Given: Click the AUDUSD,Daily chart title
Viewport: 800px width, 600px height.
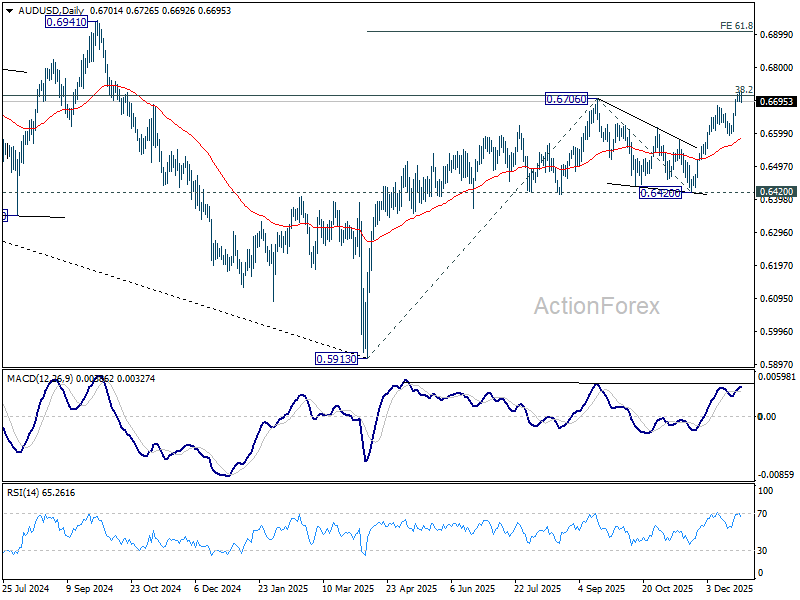Looking at the screenshot, I should (51, 11).
